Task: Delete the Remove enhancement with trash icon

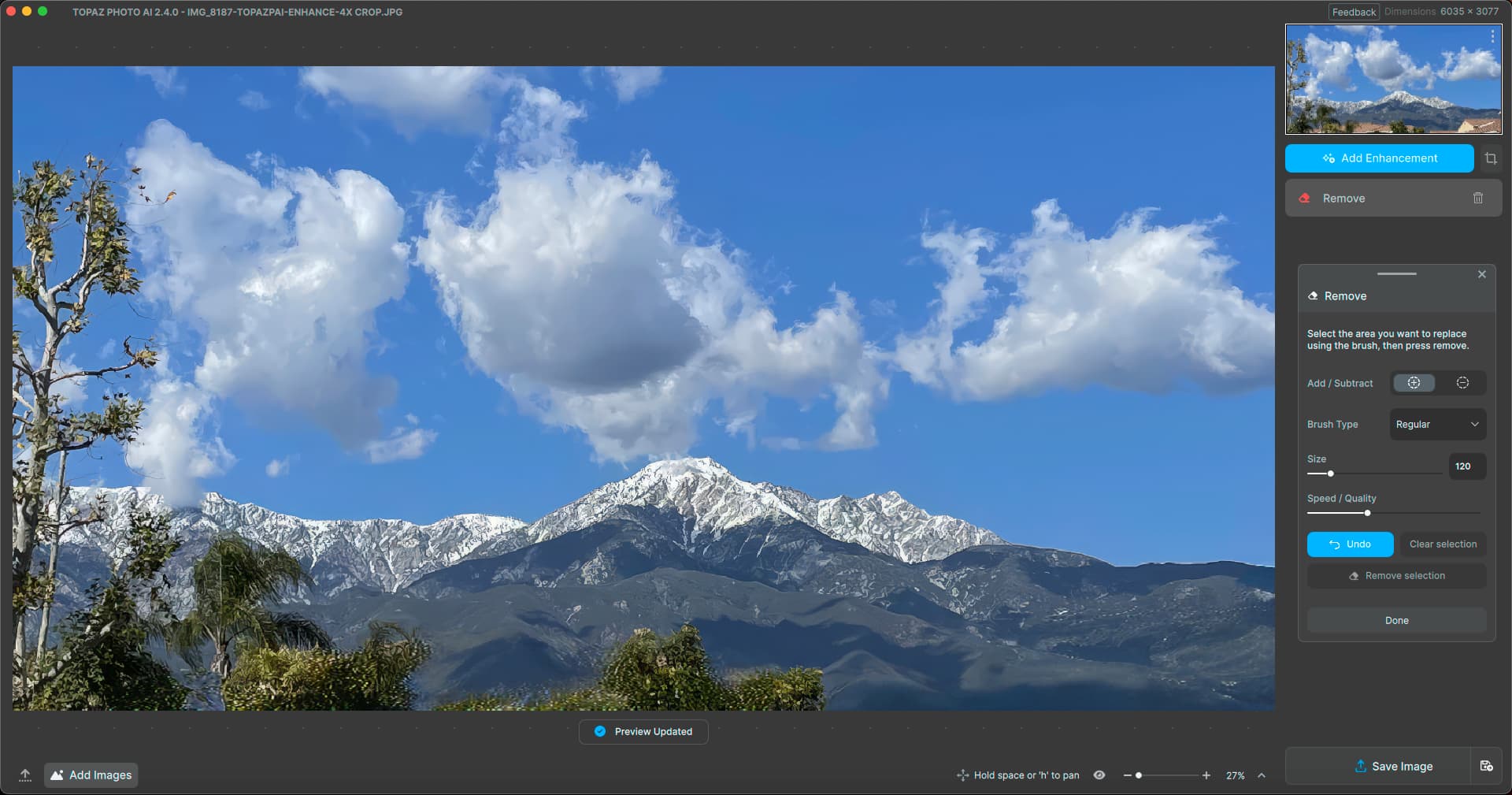Action: point(1477,199)
